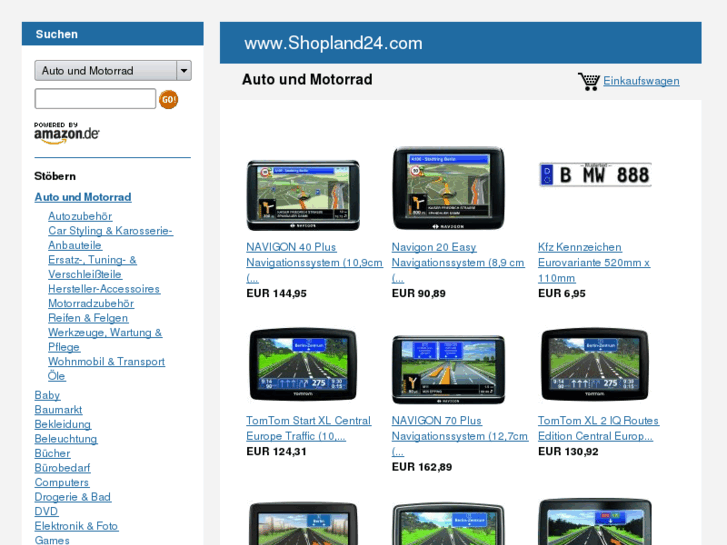The image size is (727, 545).
Task: Open TomTom Start XL Central Europe Traffic link
Action: click(308, 428)
